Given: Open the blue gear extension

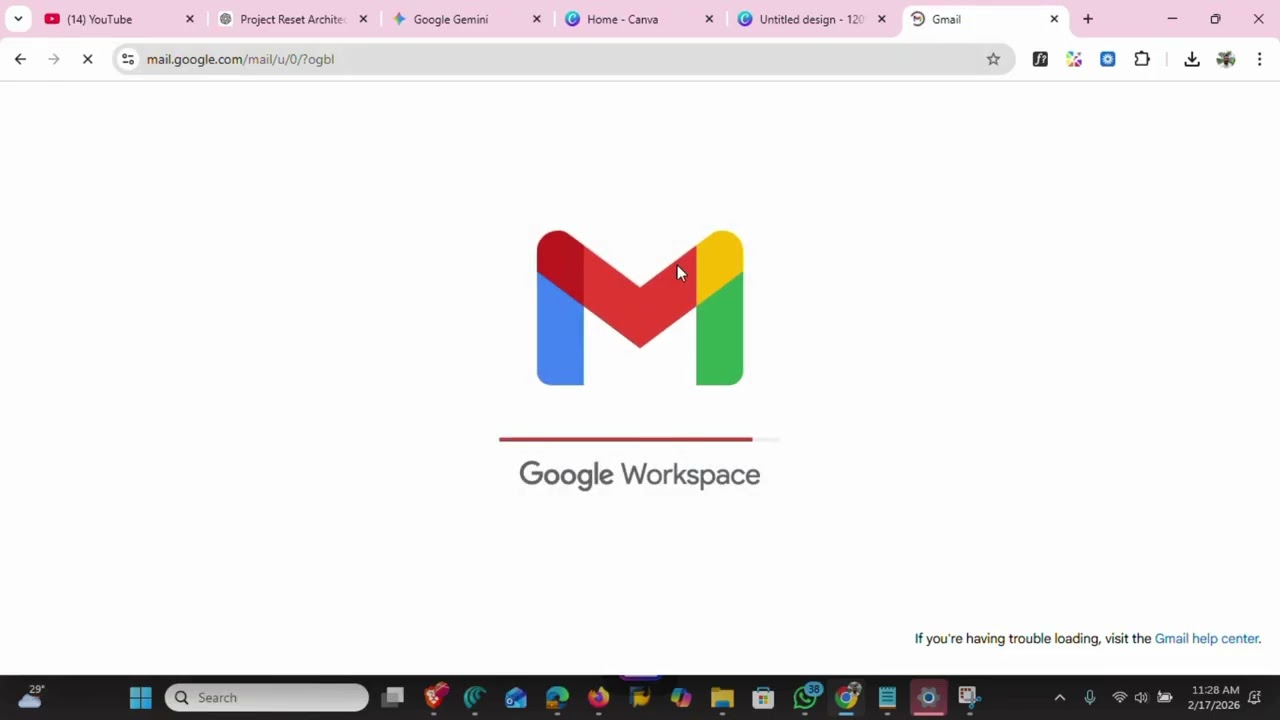Looking at the screenshot, I should (1107, 59).
